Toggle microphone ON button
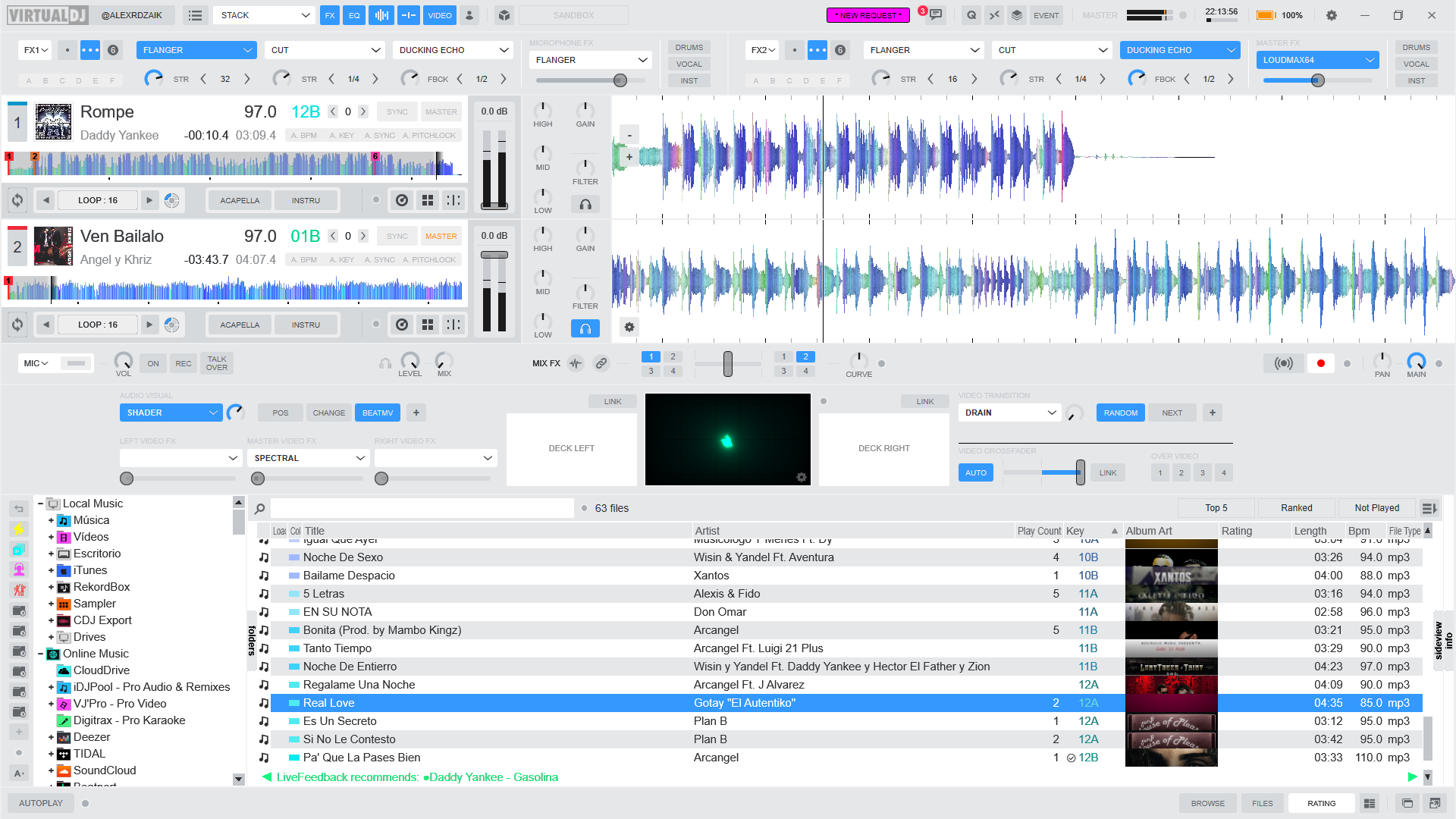 [153, 363]
